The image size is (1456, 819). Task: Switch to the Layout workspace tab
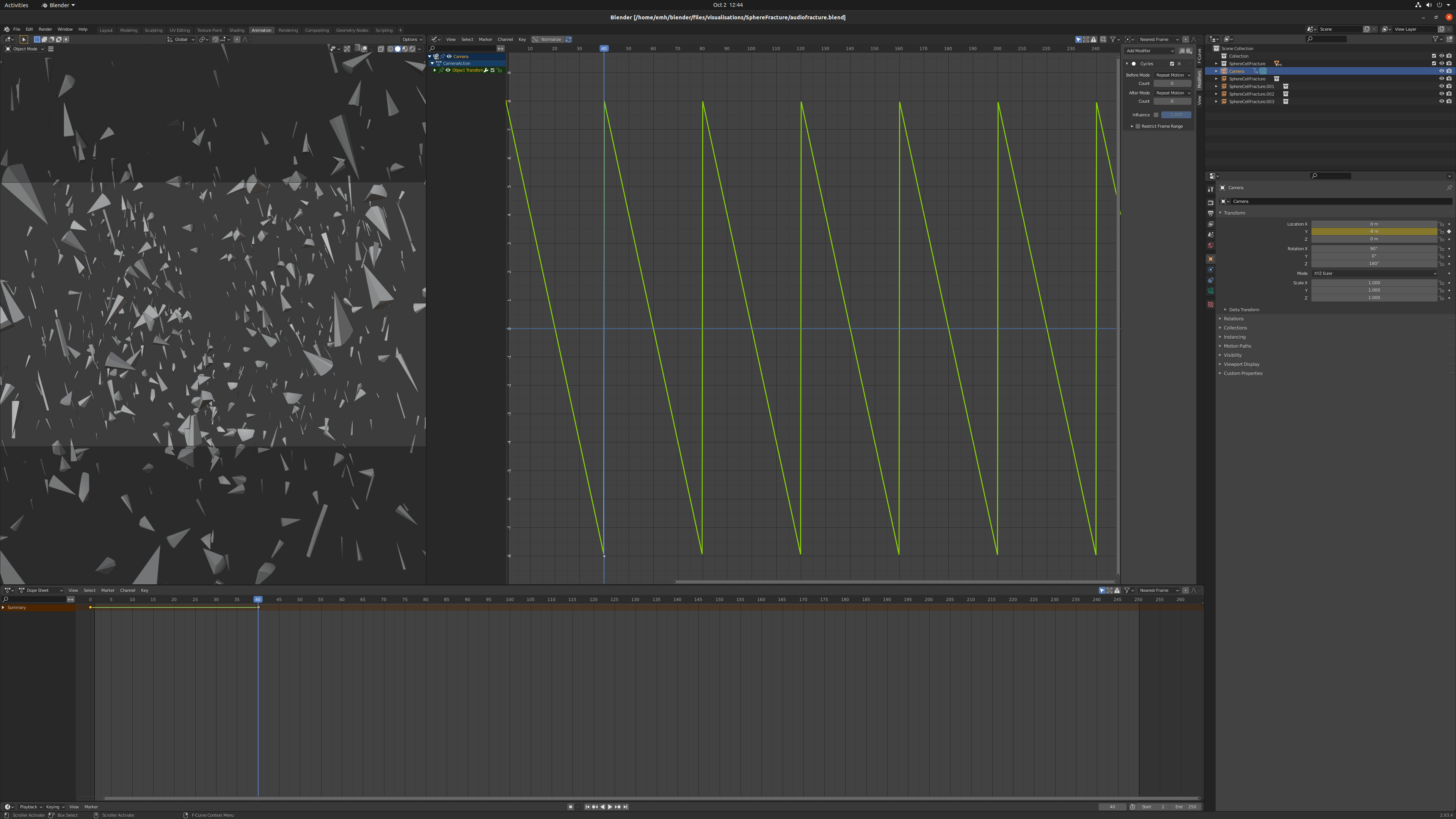[106, 30]
